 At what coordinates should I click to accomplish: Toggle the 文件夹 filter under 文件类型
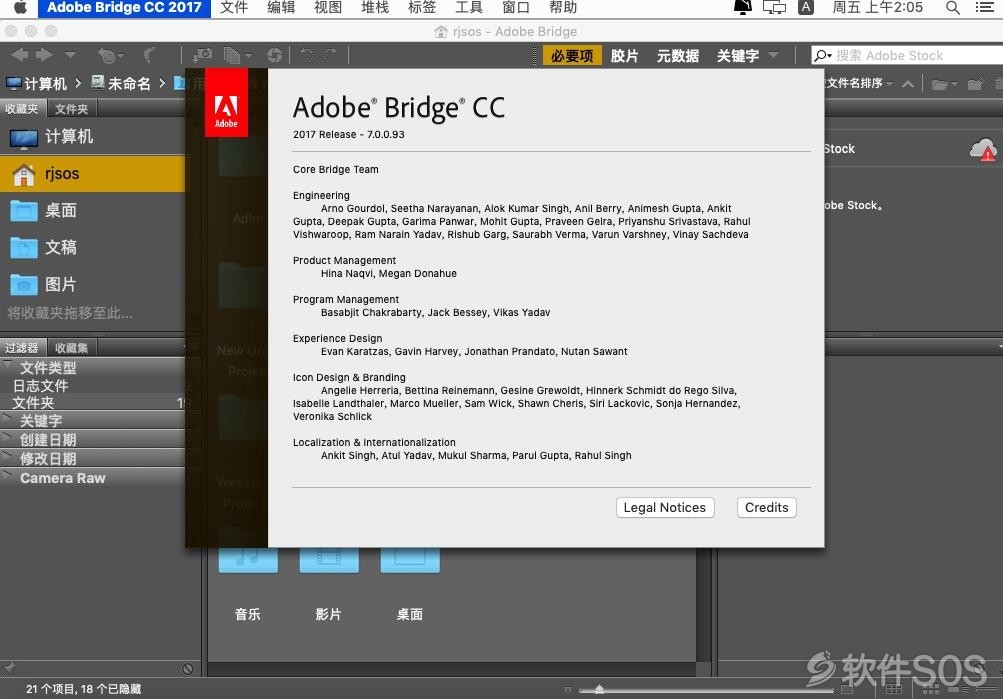[x=93, y=403]
